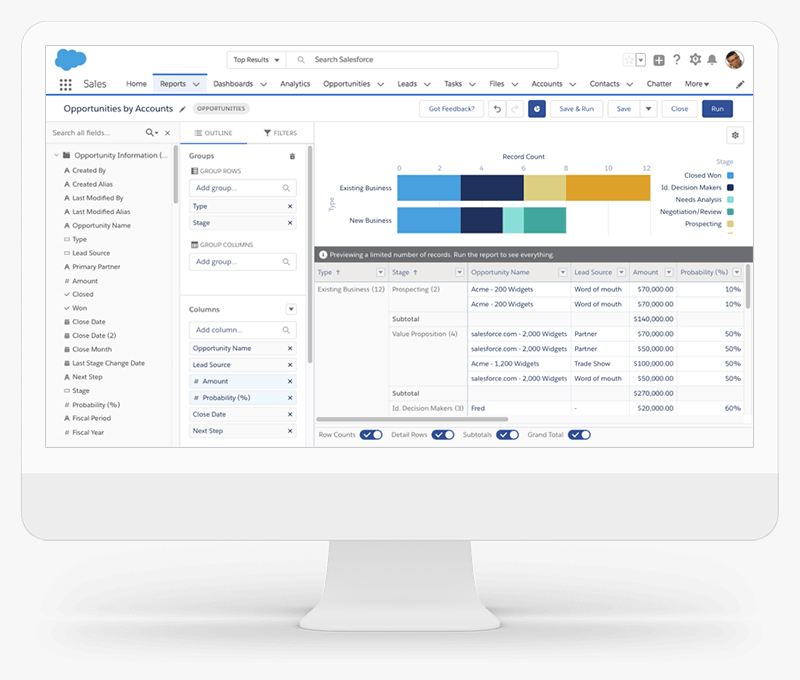Click Closed Won legend color swatch

(730, 175)
